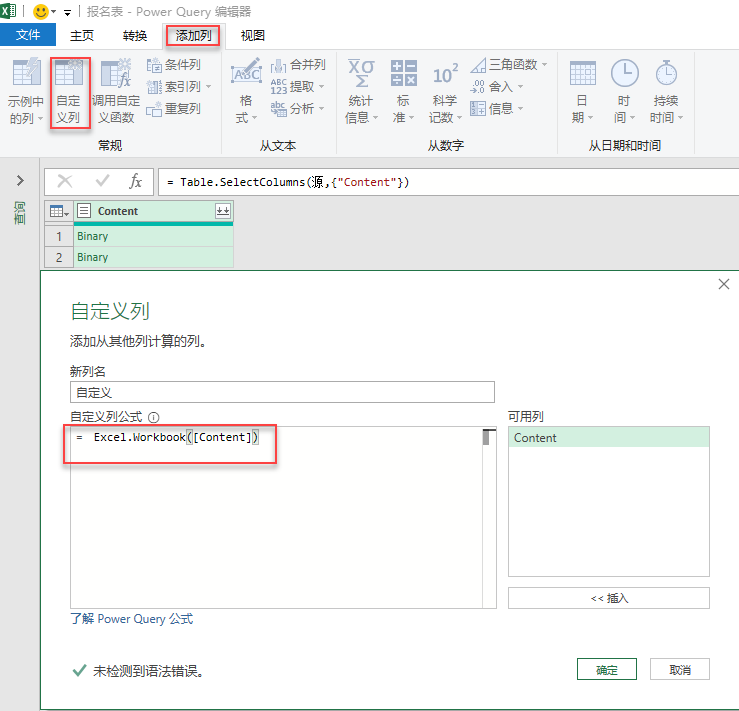
Task: Open the Extract (提取) menu
Action: point(297,87)
